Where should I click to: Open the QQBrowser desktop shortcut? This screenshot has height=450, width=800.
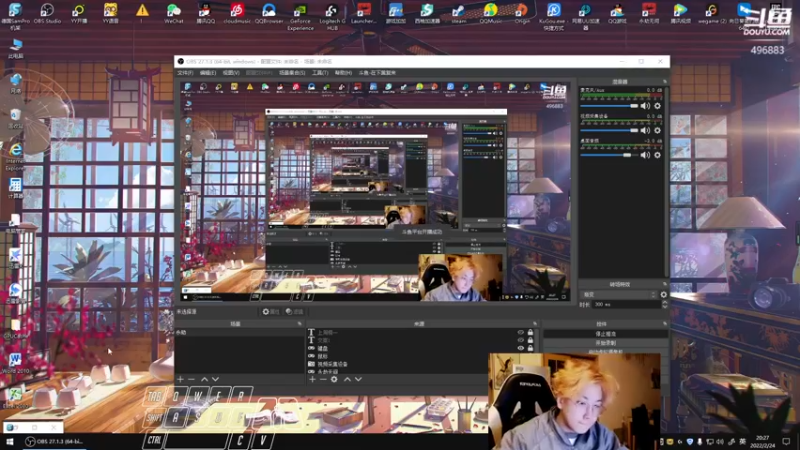tap(269, 13)
